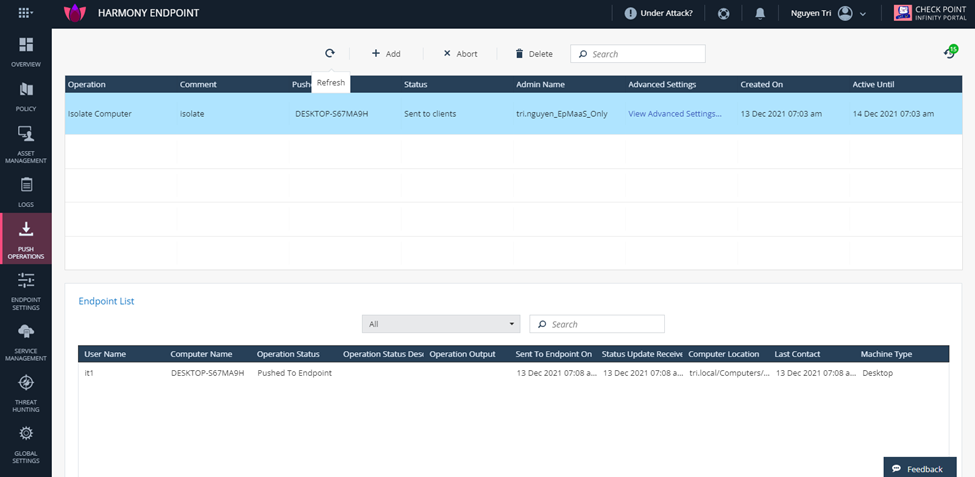The width and height of the screenshot is (975, 477).
Task: Open Service Management
Action: (25, 342)
